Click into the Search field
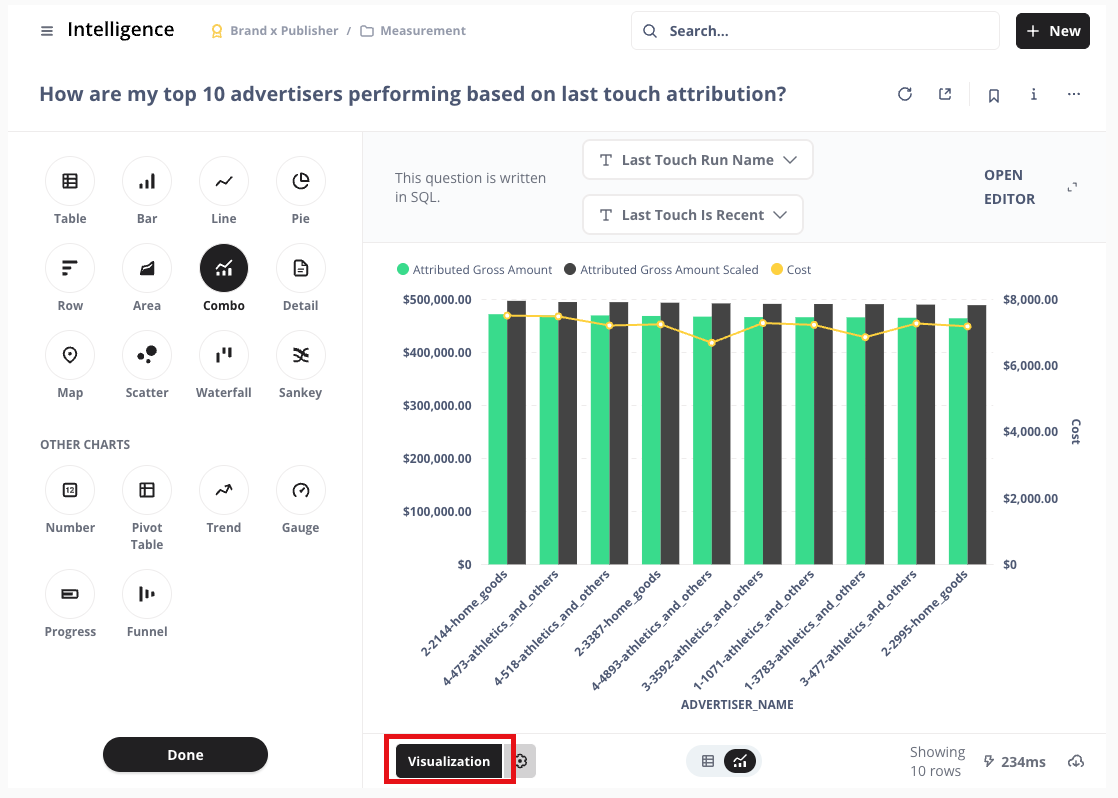This screenshot has width=1118, height=798. coord(815,31)
